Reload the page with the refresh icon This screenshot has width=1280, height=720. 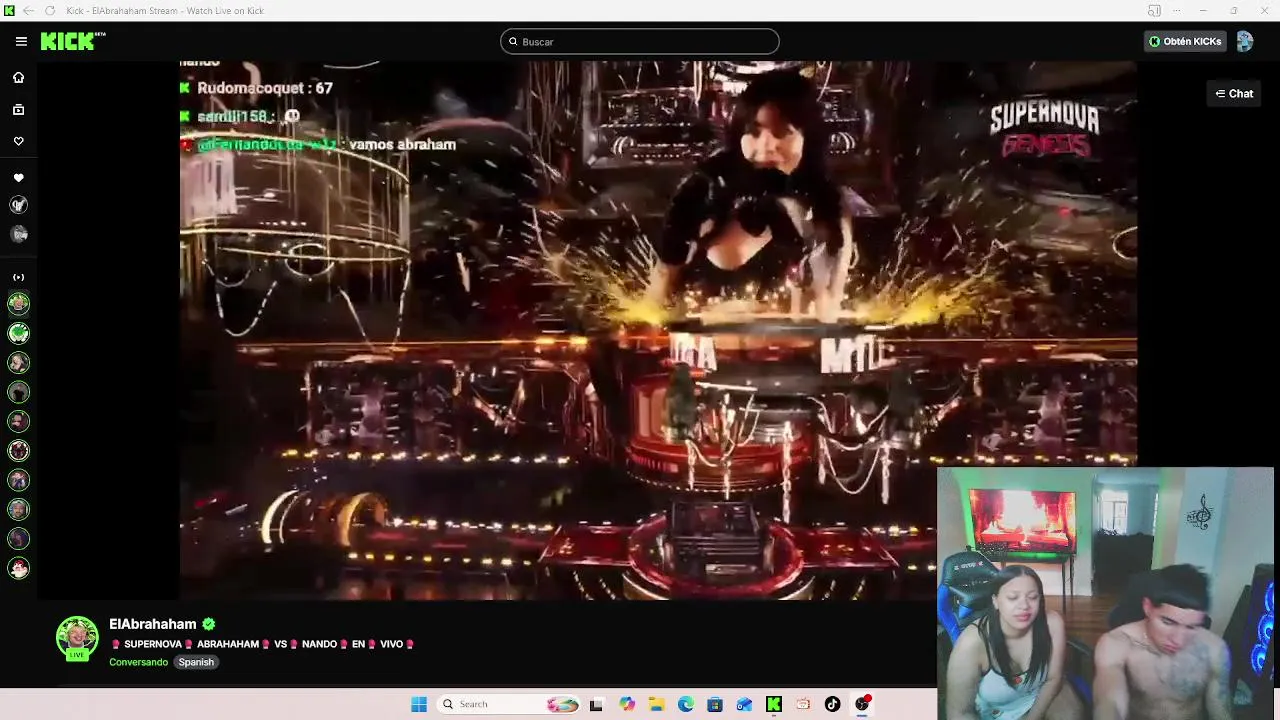pyautogui.click(x=50, y=10)
